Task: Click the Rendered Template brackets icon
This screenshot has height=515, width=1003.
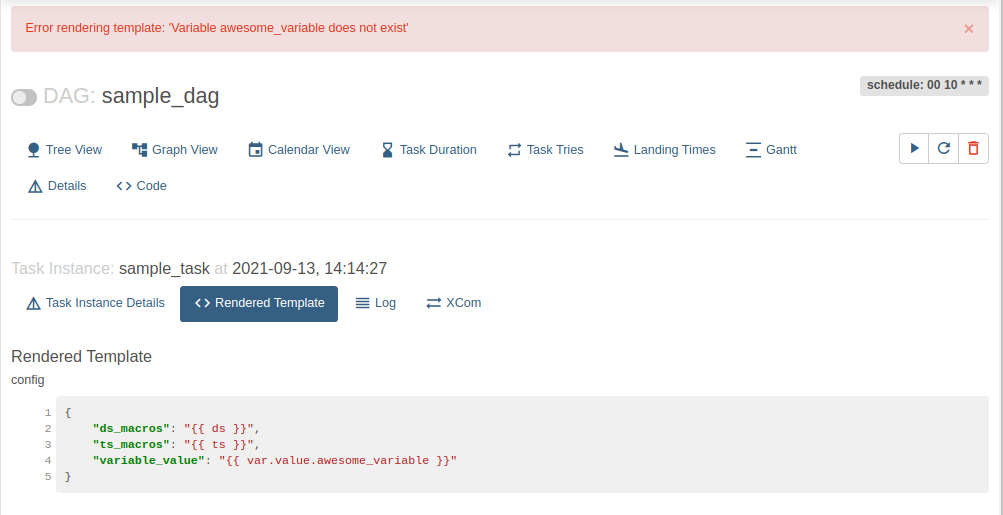Action: 202,303
